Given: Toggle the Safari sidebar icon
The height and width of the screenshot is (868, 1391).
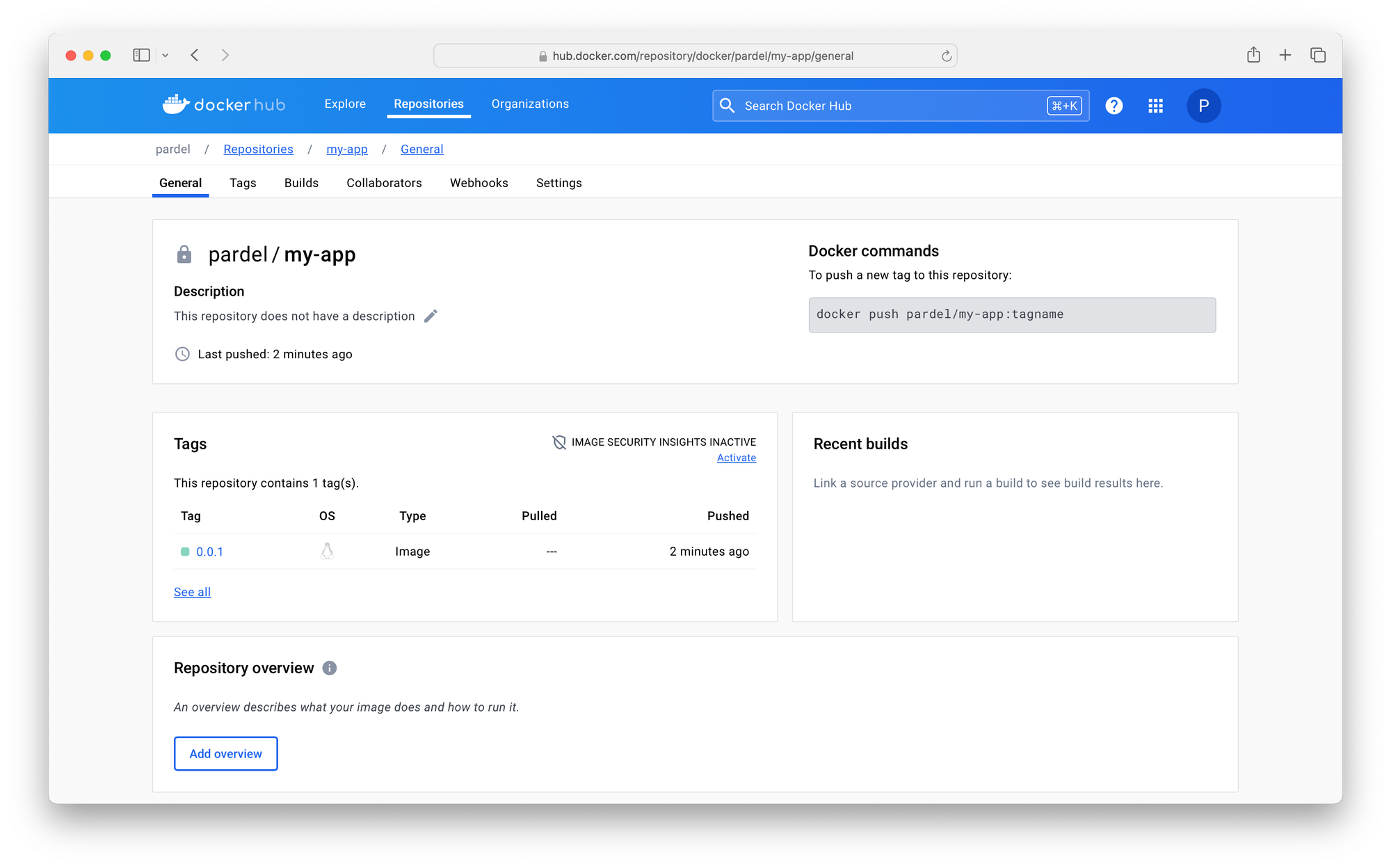Looking at the screenshot, I should [x=141, y=55].
